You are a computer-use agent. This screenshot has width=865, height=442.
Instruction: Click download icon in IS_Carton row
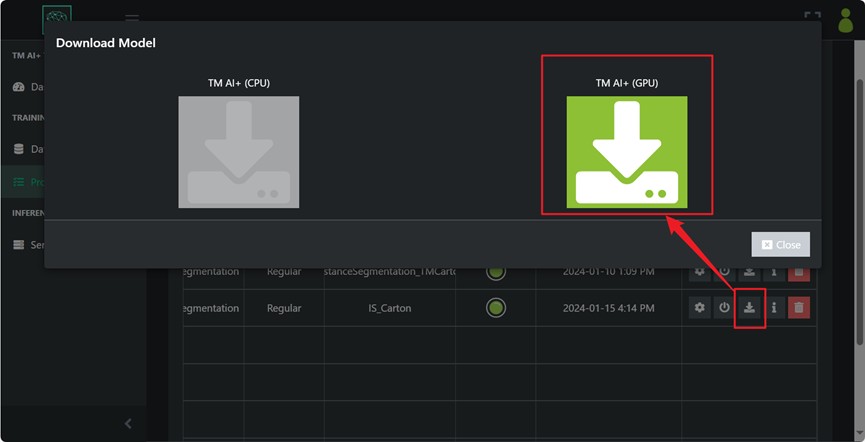(749, 308)
